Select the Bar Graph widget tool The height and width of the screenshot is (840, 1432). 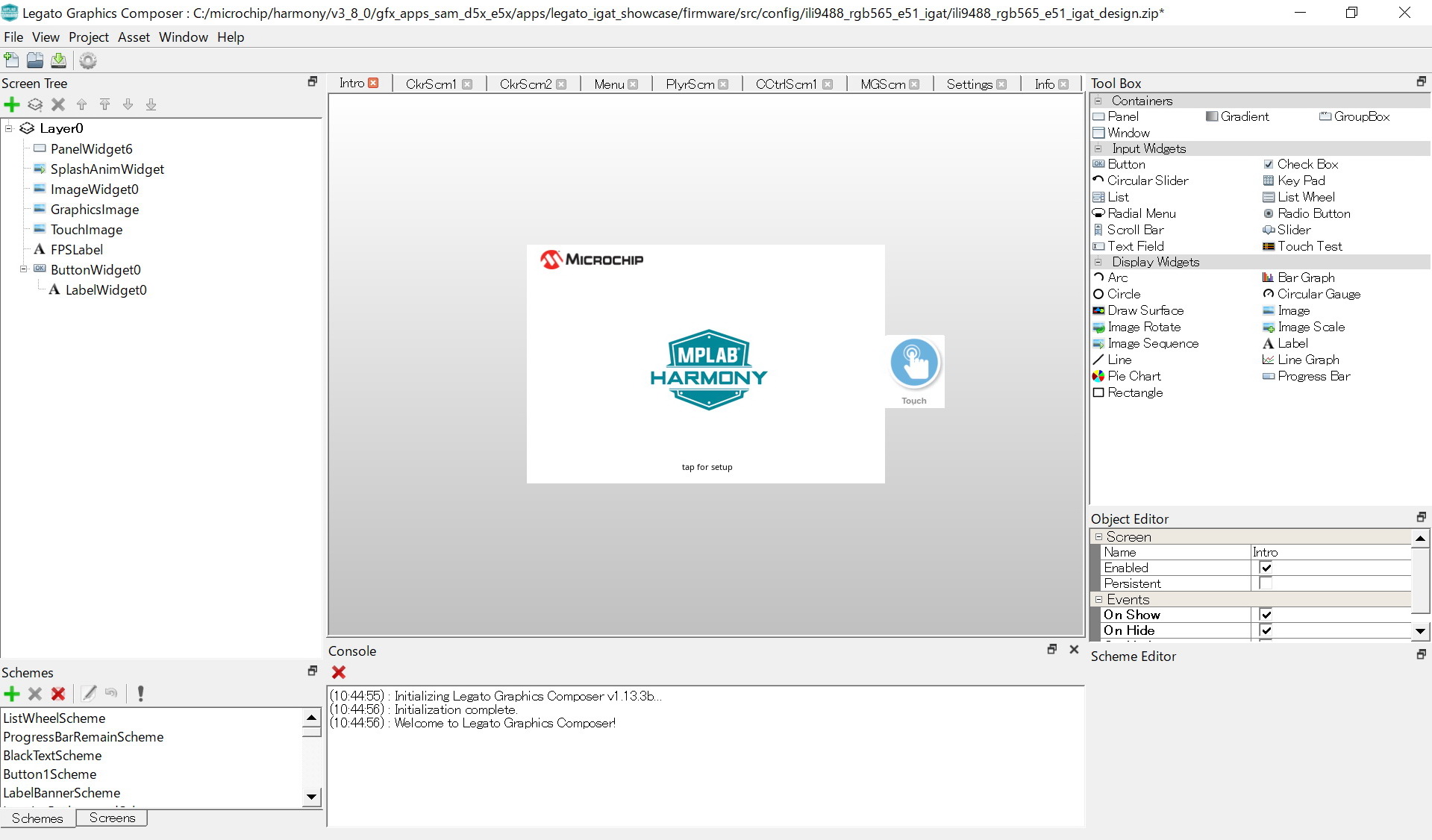(1298, 278)
